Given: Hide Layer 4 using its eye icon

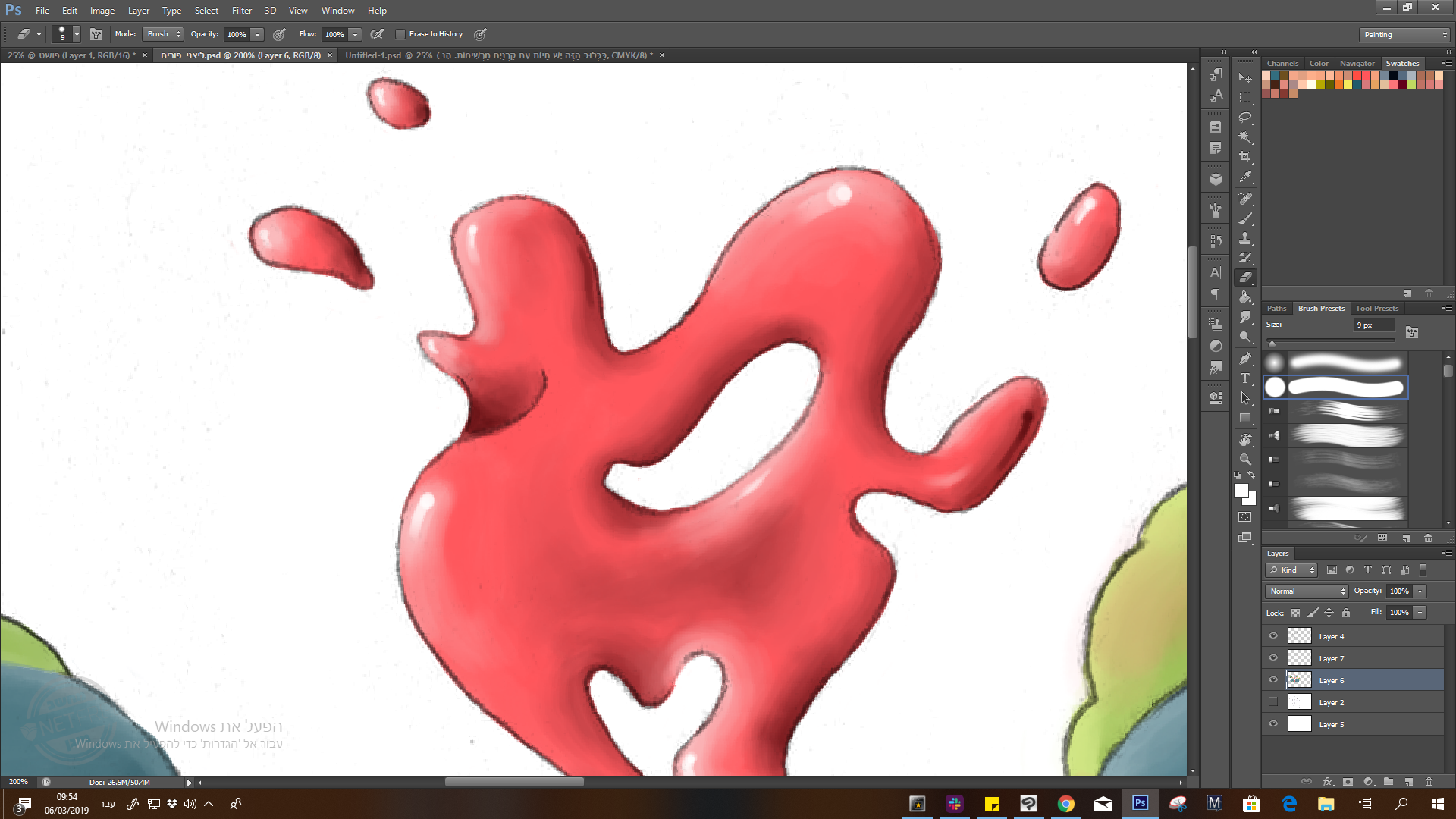Looking at the screenshot, I should pos(1273,636).
